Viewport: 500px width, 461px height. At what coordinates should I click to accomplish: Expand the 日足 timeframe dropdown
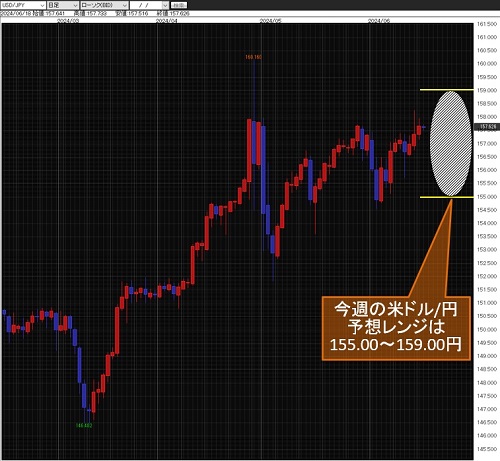(63, 5)
